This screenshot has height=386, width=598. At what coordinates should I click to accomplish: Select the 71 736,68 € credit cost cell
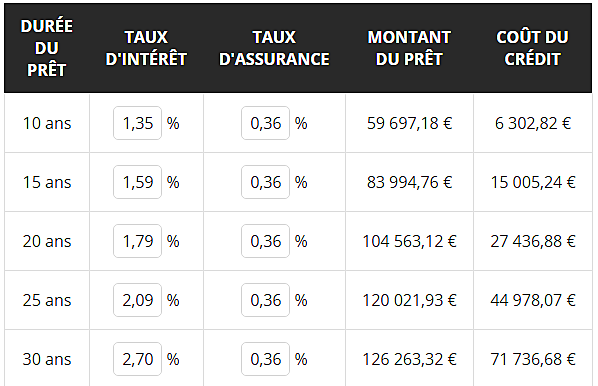[x=533, y=359]
